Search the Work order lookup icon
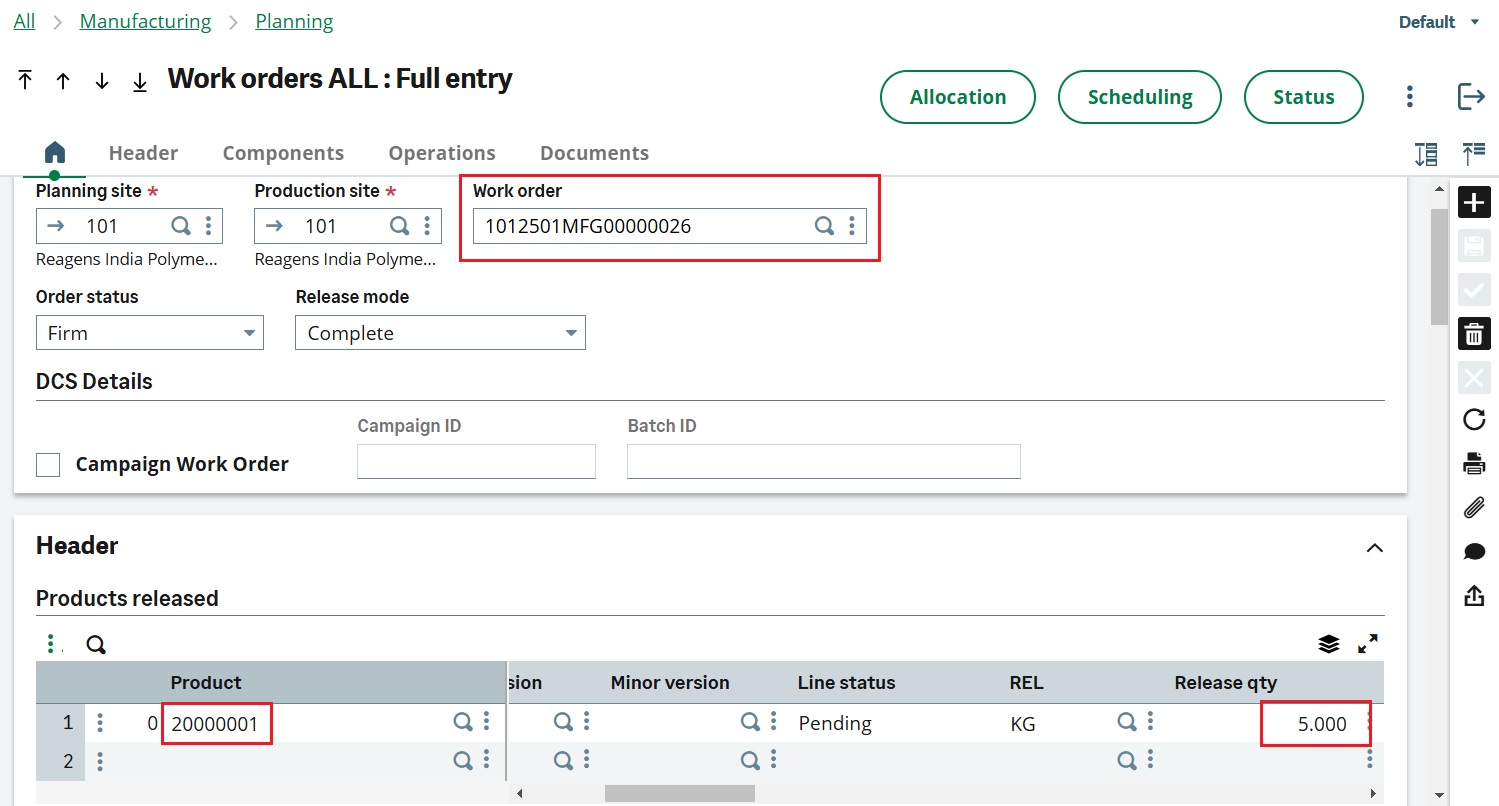Viewport: 1499px width, 806px height. 824,226
